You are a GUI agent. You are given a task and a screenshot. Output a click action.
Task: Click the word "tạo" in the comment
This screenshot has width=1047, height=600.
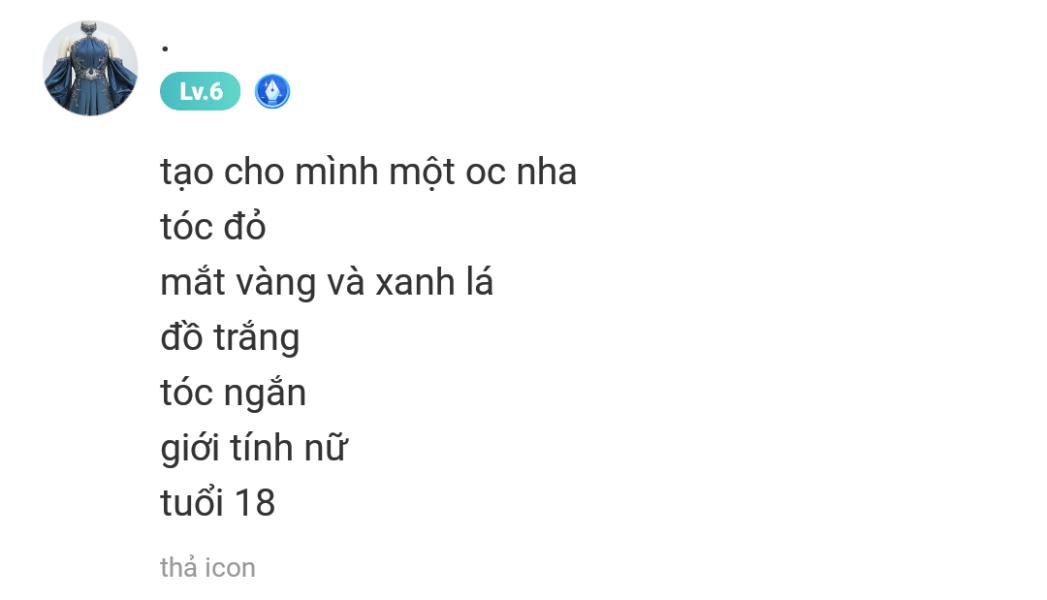coord(187,173)
